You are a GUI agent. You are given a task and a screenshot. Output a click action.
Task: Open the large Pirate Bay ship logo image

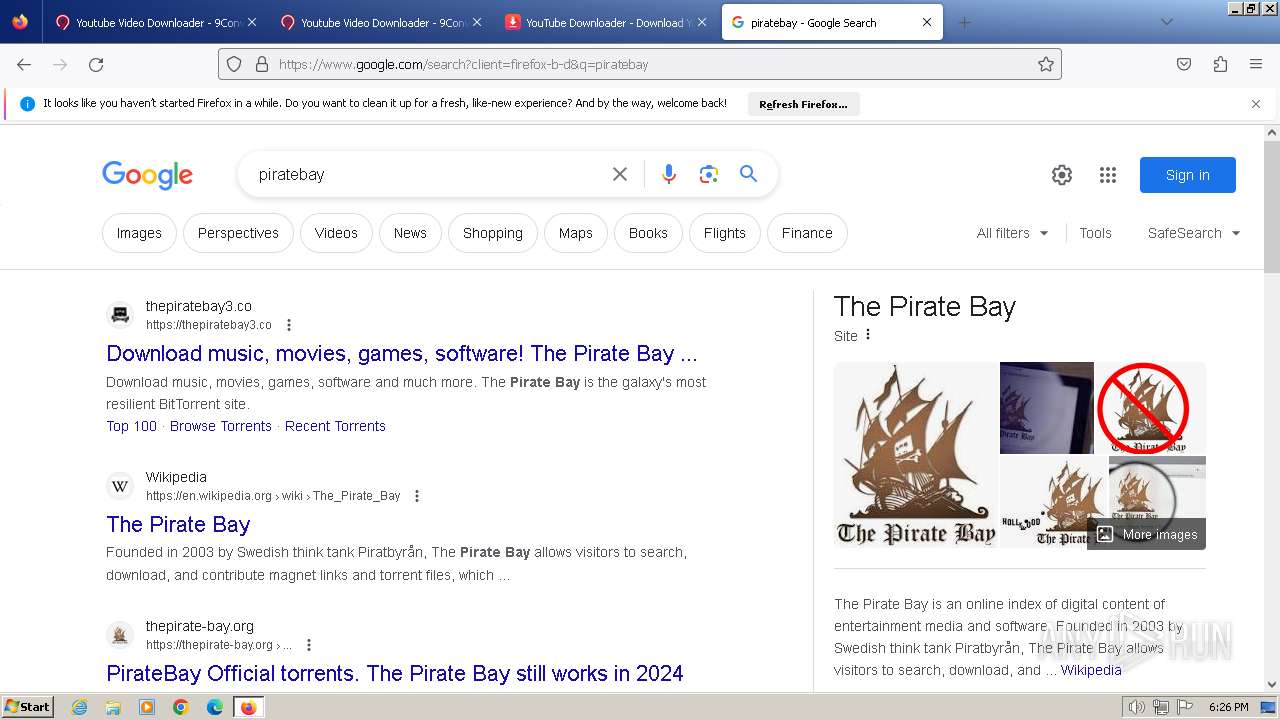point(916,455)
